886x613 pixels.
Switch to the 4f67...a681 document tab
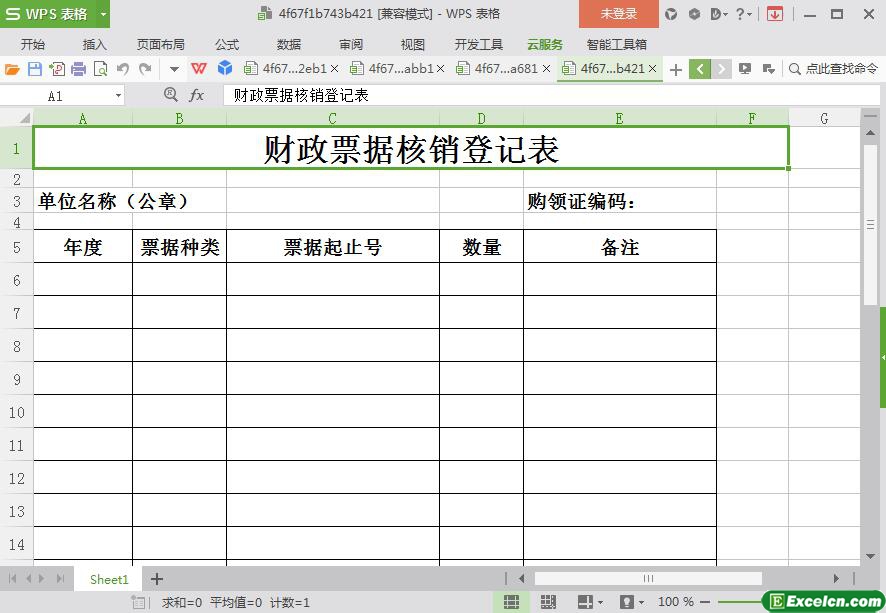[x=505, y=69]
